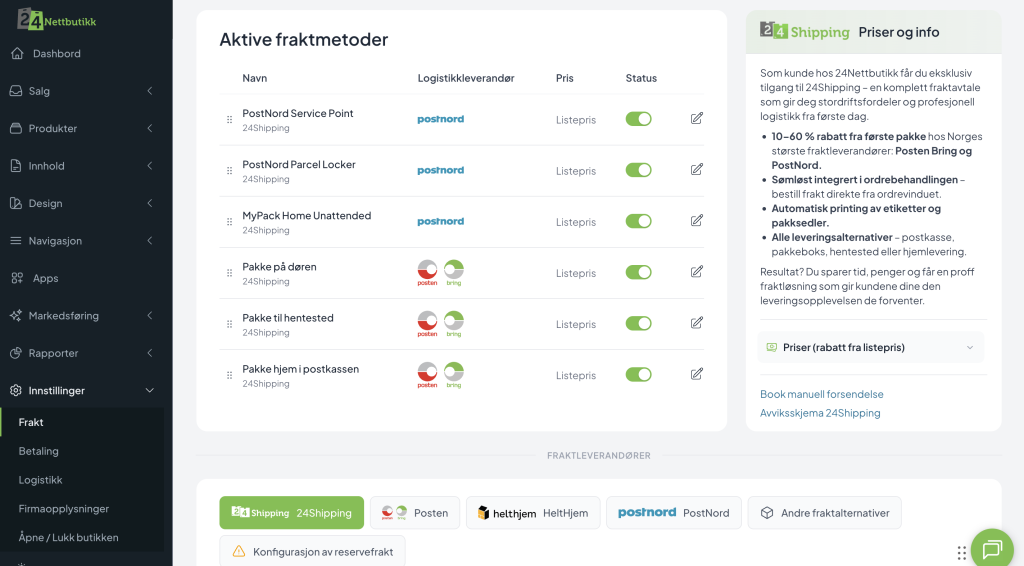Disable PostNord Parcel Locker toggle
The image size is (1024, 566).
pyautogui.click(x=638, y=170)
